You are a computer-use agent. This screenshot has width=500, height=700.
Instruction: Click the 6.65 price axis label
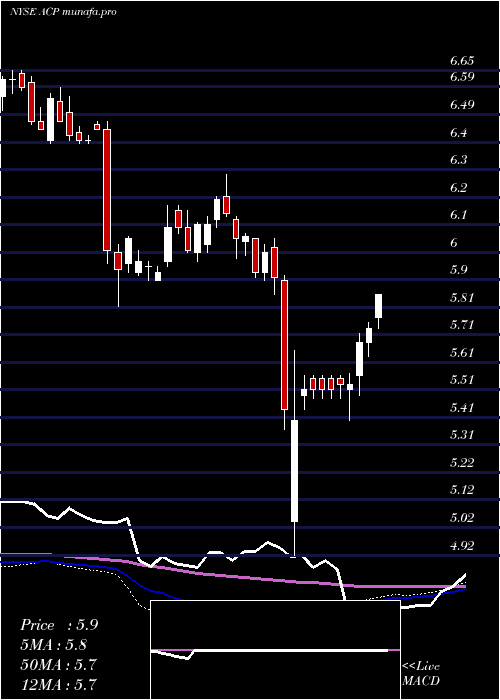[462, 61]
